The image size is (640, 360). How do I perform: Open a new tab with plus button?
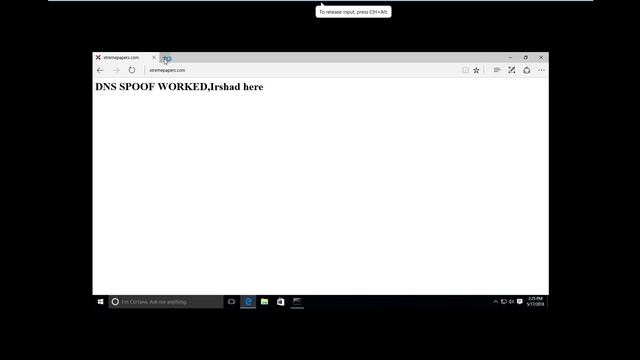pyautogui.click(x=167, y=58)
